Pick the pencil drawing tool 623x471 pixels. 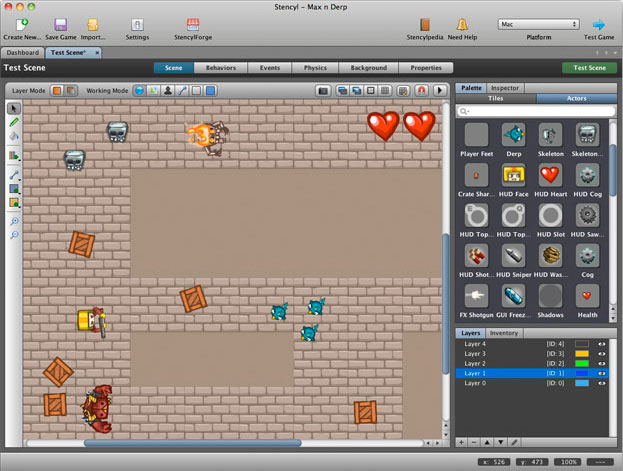[14, 122]
